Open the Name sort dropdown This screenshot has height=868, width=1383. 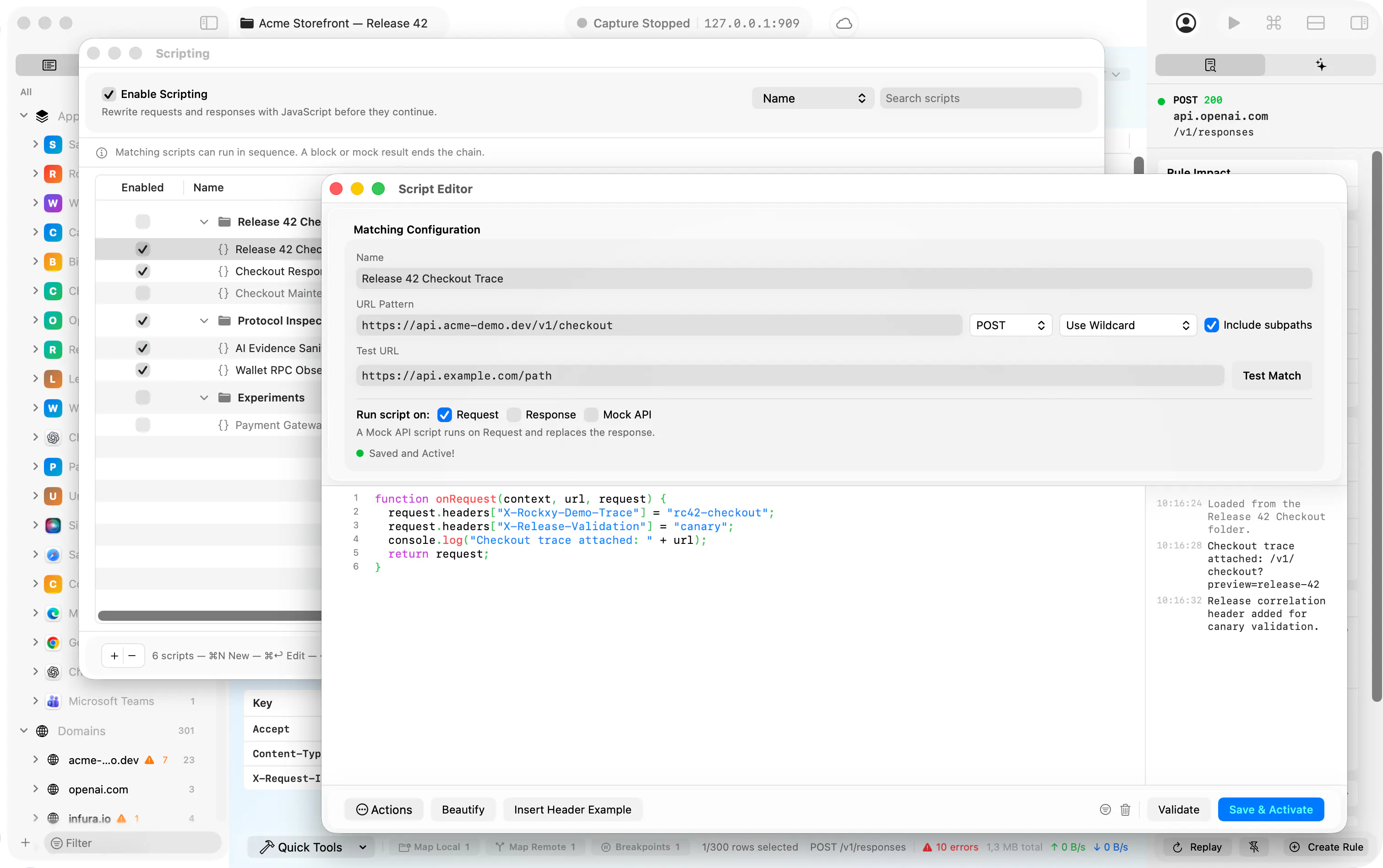pyautogui.click(x=813, y=98)
